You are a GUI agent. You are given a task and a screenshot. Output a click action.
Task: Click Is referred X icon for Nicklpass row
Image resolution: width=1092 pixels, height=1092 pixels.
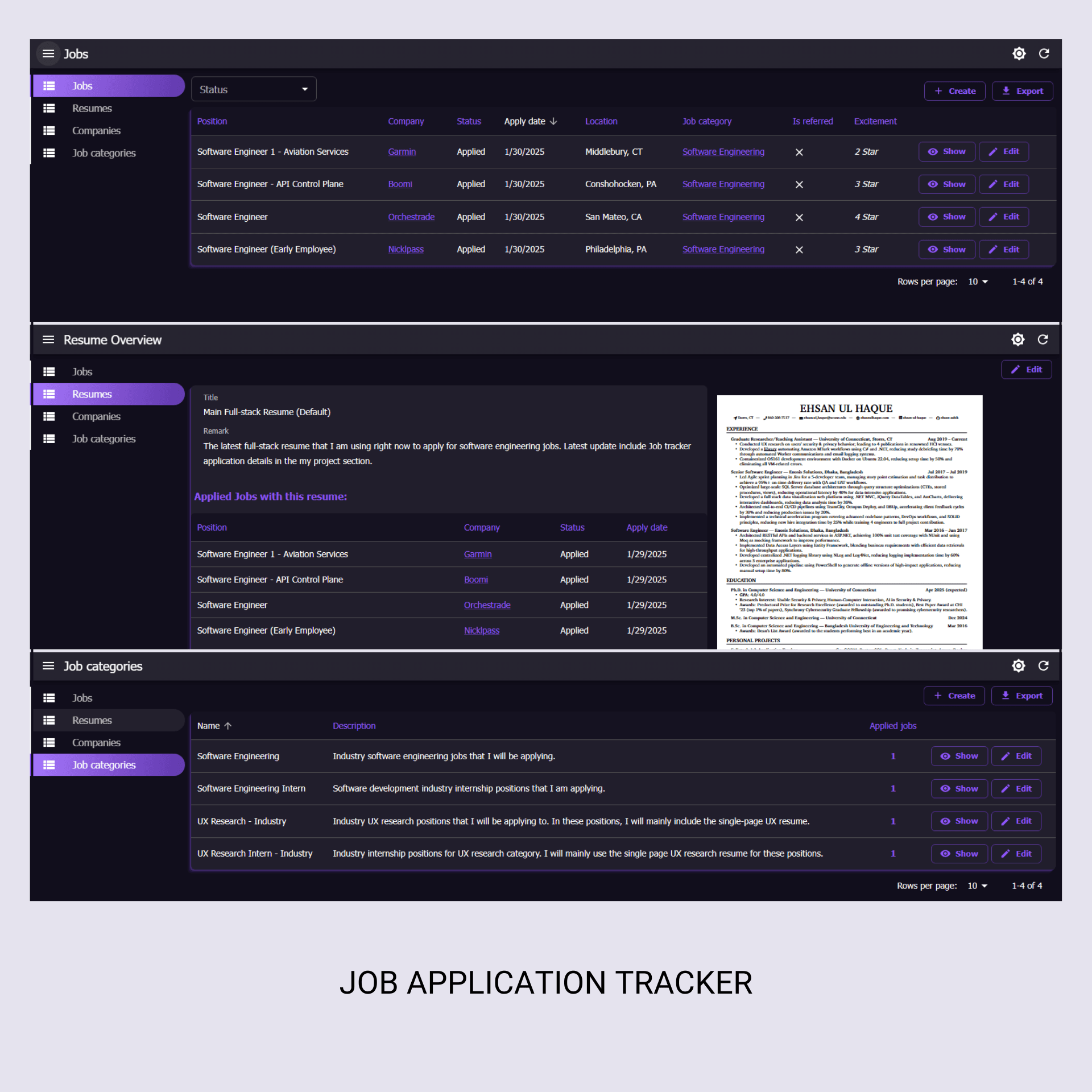pyautogui.click(x=799, y=250)
